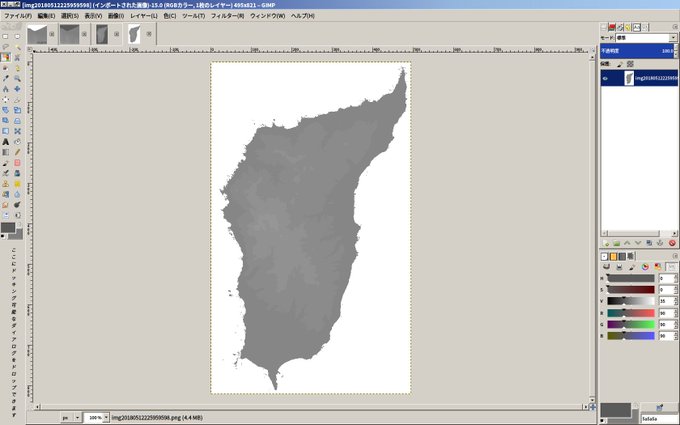Select the Clone stamp tool
The image size is (680, 425).
click(6, 184)
